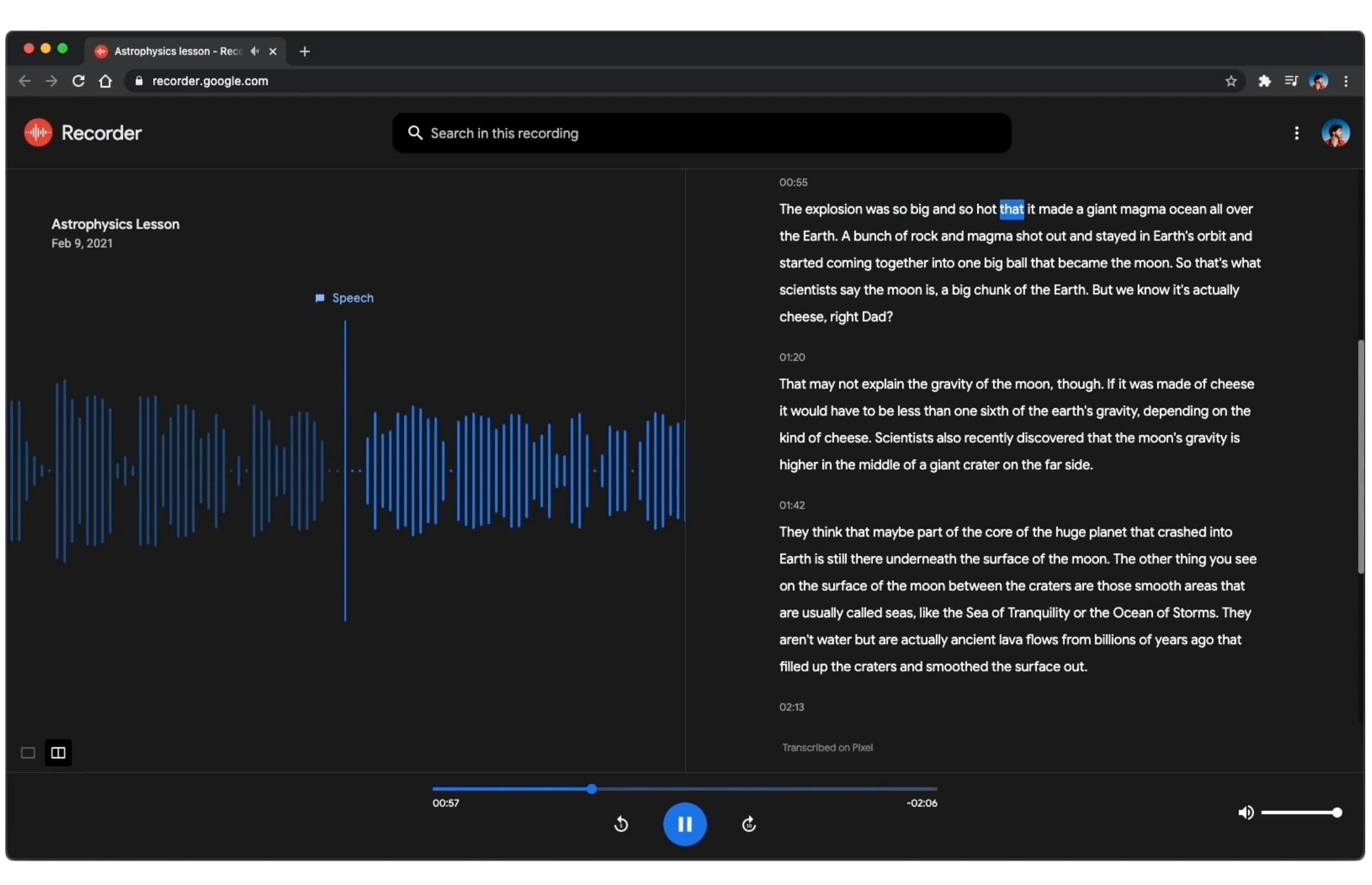Select split view layout toggle

click(x=58, y=752)
